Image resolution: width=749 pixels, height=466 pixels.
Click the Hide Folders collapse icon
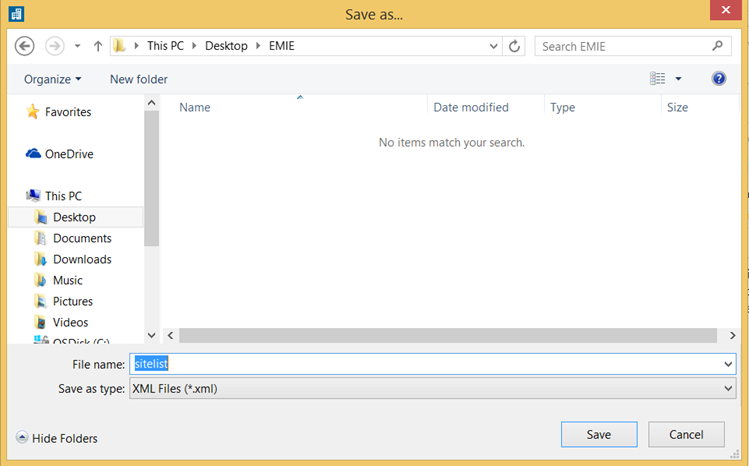pyautogui.click(x=22, y=437)
